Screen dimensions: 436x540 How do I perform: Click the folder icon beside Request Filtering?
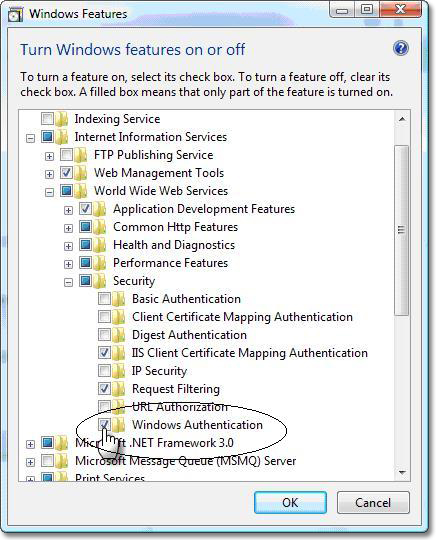point(120,389)
